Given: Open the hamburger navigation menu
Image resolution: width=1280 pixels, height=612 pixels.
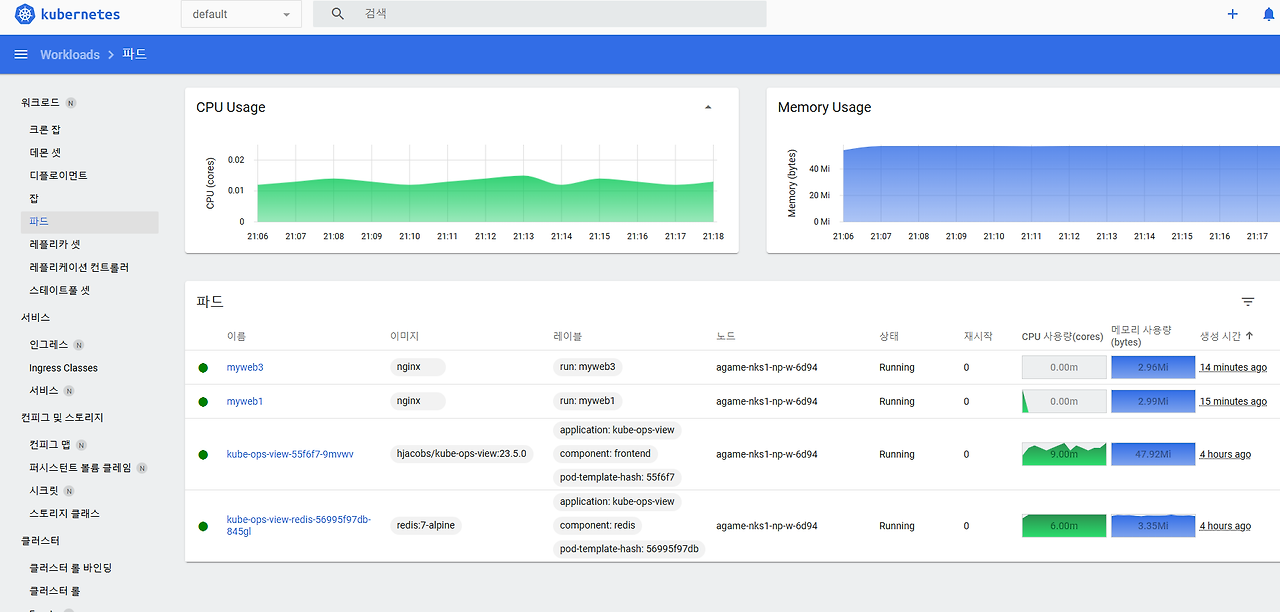Looking at the screenshot, I should click(21, 54).
